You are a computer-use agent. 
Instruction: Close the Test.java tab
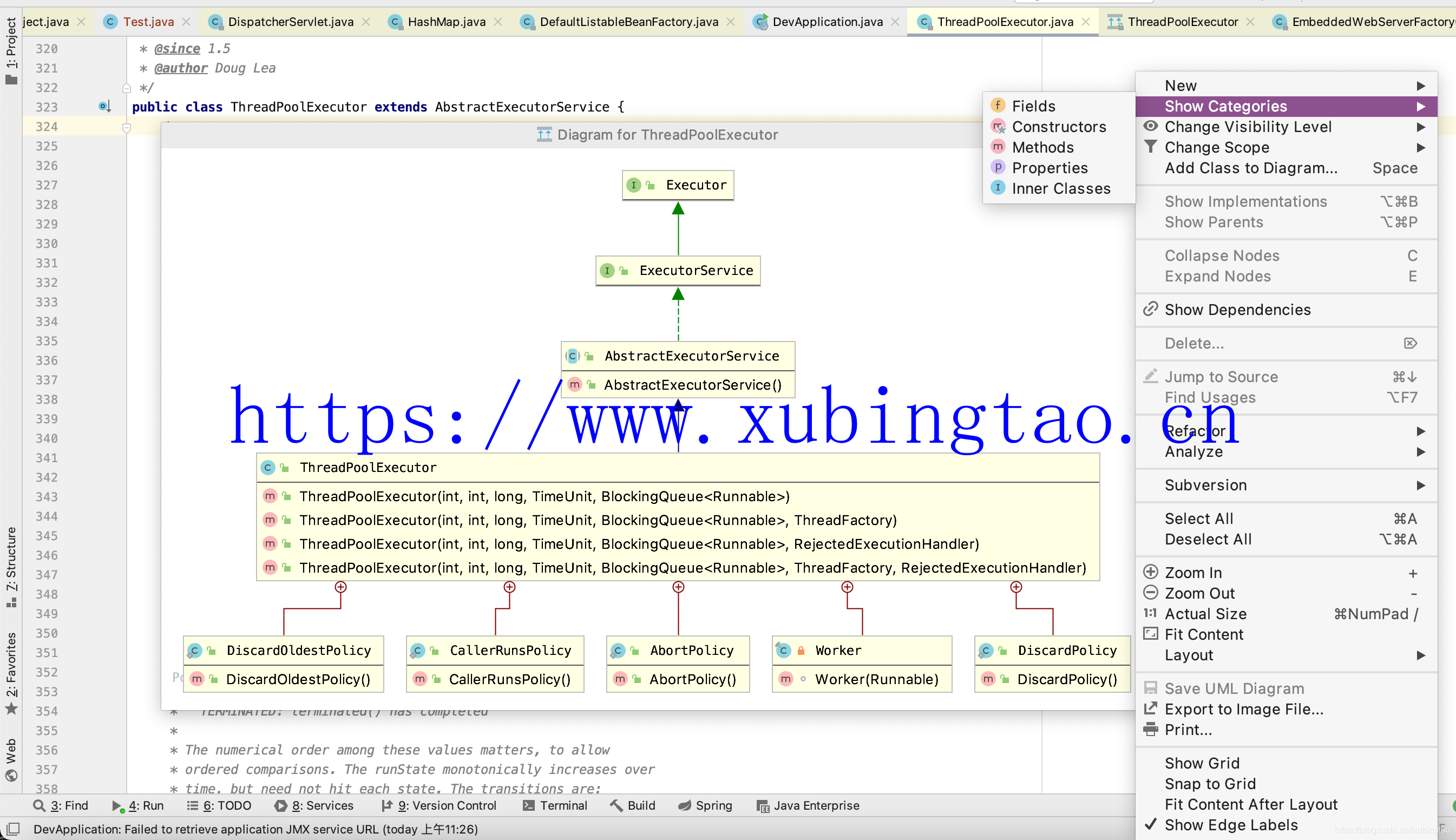pyautogui.click(x=186, y=21)
